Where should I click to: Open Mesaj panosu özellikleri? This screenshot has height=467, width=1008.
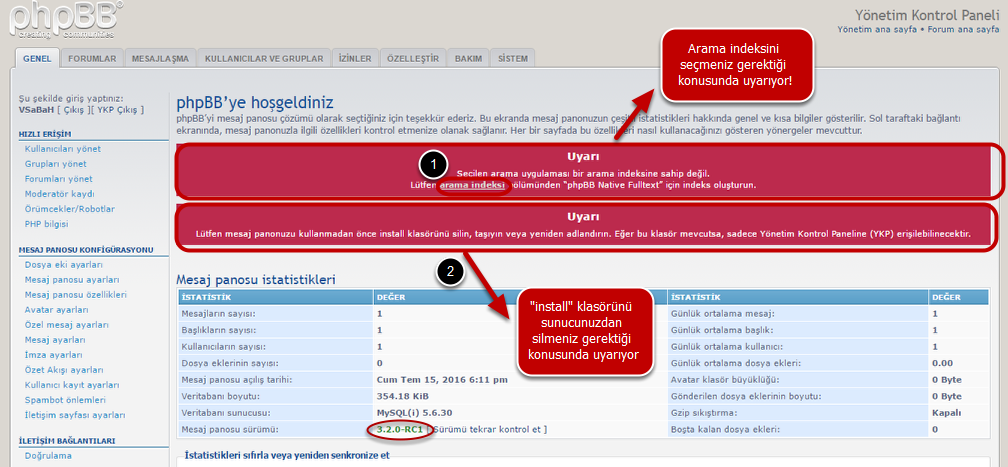tap(75, 295)
